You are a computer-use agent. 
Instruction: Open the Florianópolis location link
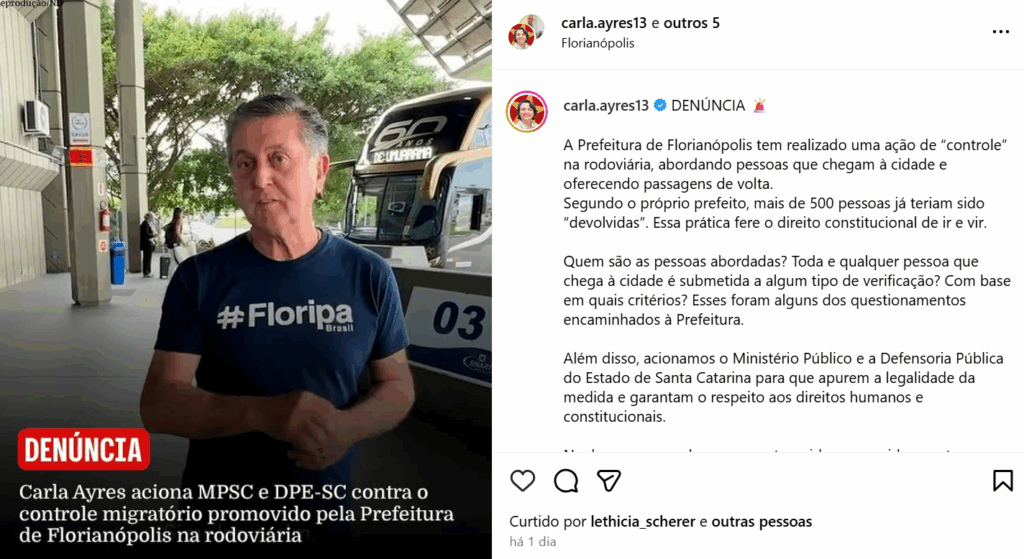pos(598,43)
